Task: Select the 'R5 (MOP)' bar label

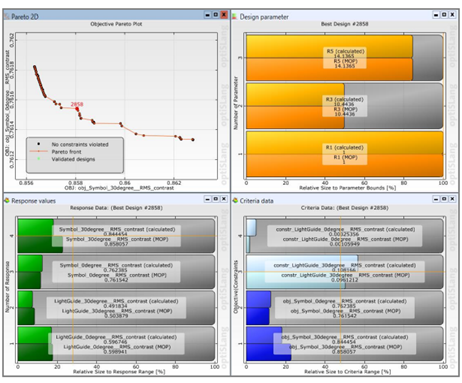Action: (x=345, y=61)
